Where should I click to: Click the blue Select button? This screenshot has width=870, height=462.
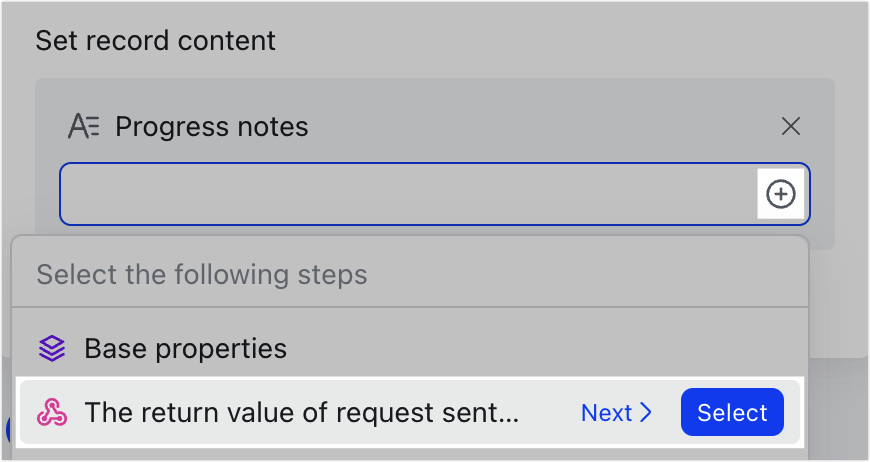coord(732,412)
